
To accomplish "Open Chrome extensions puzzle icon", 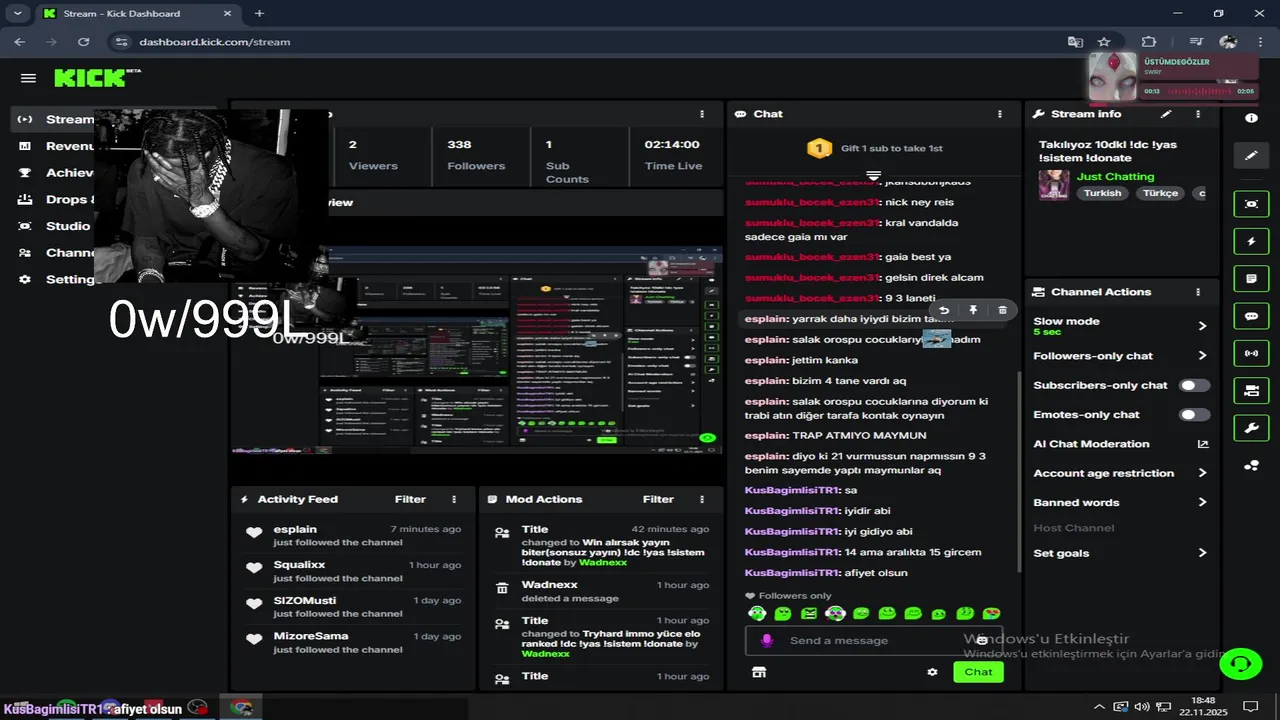I will [1149, 42].
